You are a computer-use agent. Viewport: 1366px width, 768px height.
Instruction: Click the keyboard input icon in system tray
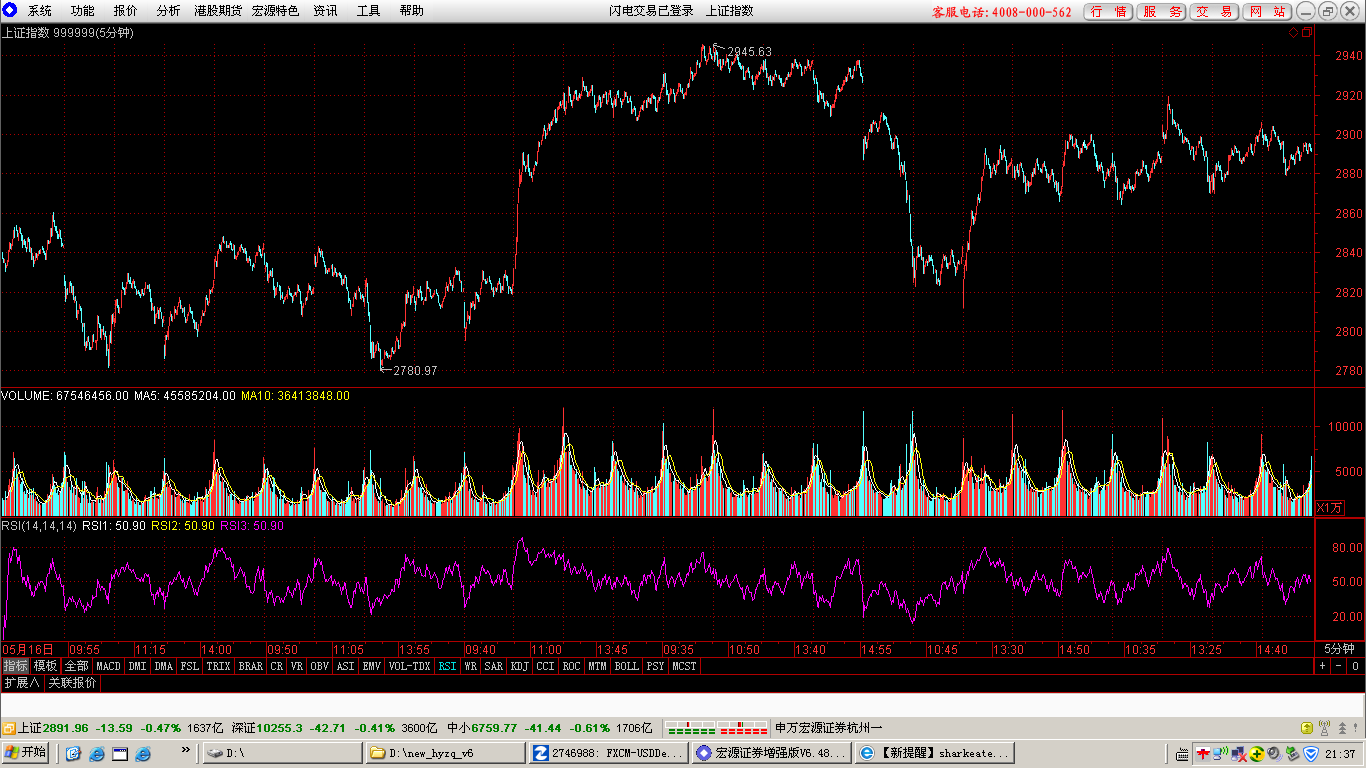pyautogui.click(x=1182, y=753)
